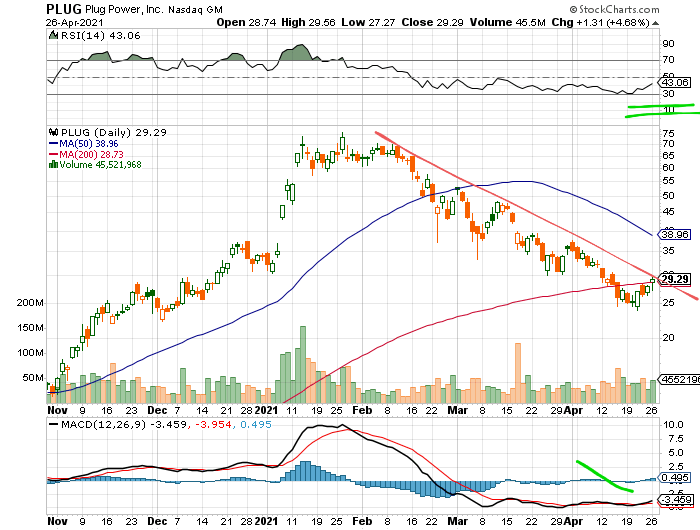Click the MACD value tag -3.459 on right
700x530 pixels.
coord(675,500)
